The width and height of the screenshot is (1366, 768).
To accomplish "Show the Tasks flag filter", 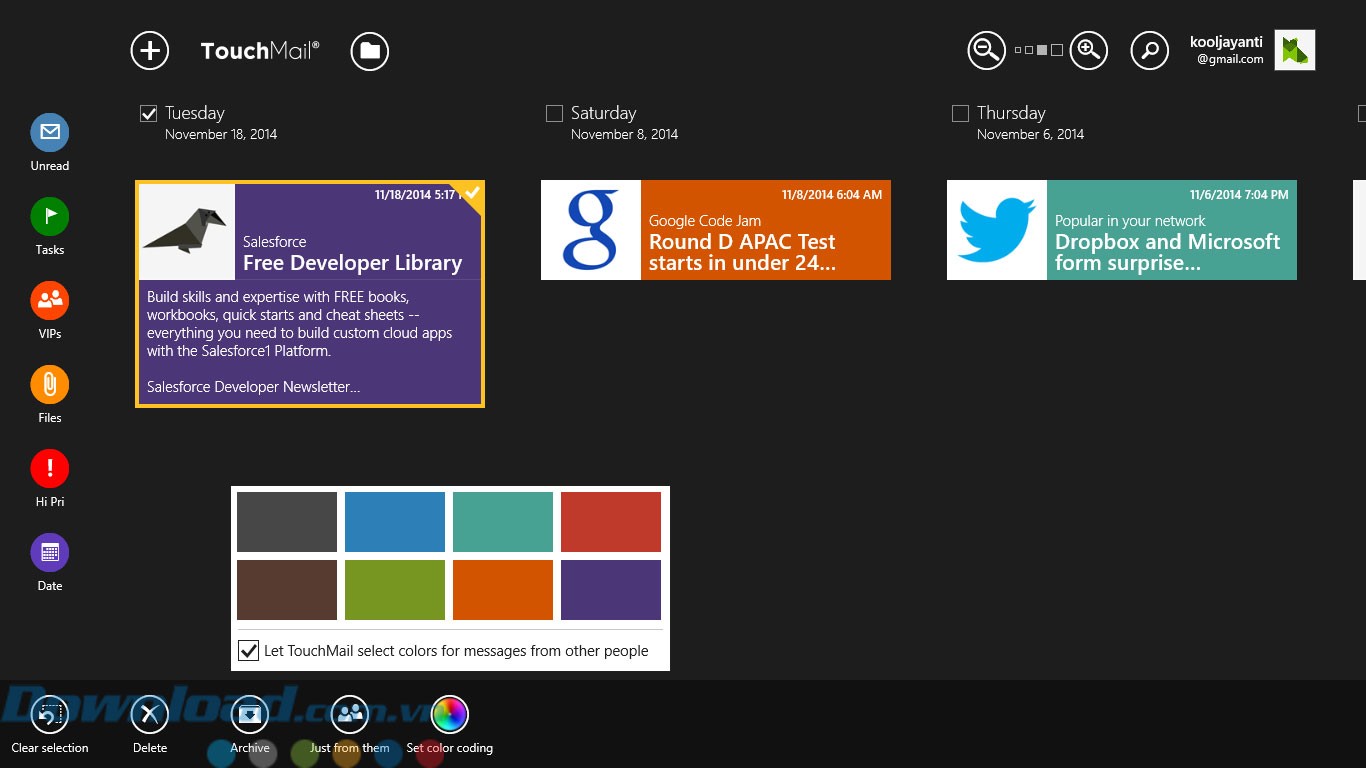I will [x=50, y=217].
